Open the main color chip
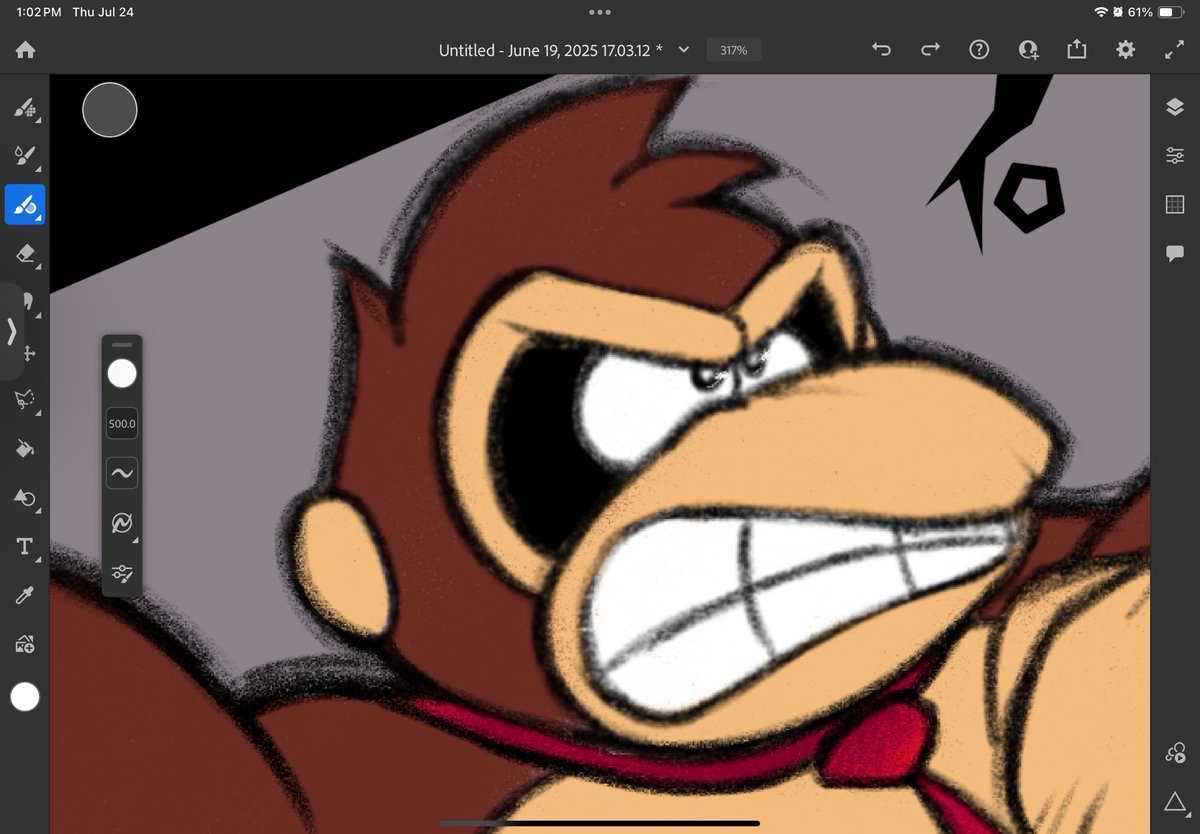This screenshot has width=1200, height=834. coord(25,697)
